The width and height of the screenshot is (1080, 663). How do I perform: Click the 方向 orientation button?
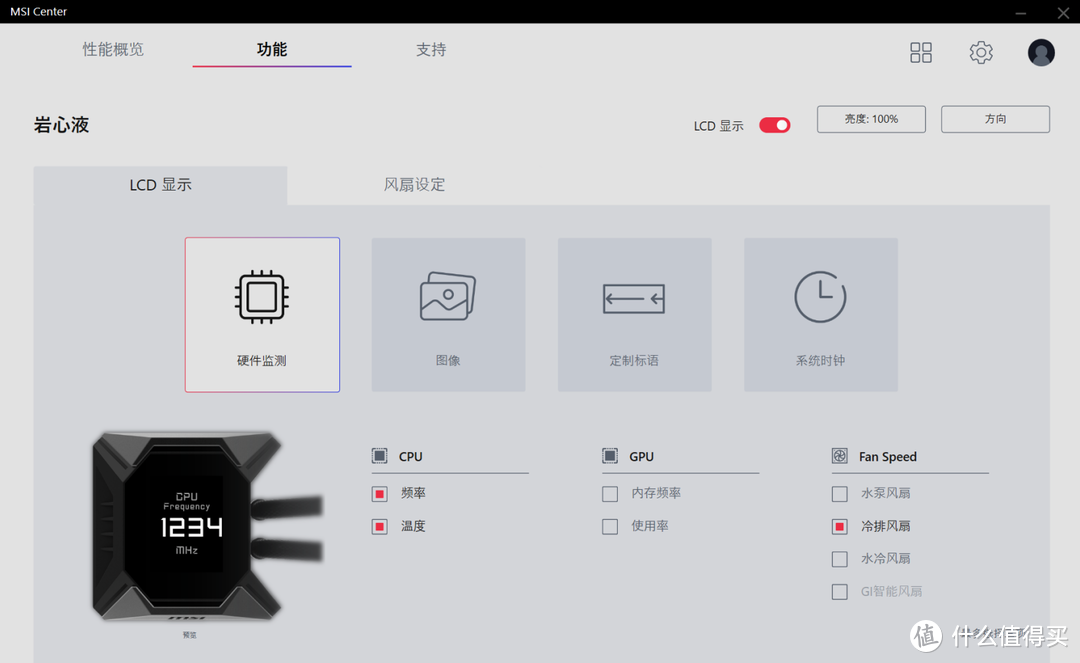995,118
